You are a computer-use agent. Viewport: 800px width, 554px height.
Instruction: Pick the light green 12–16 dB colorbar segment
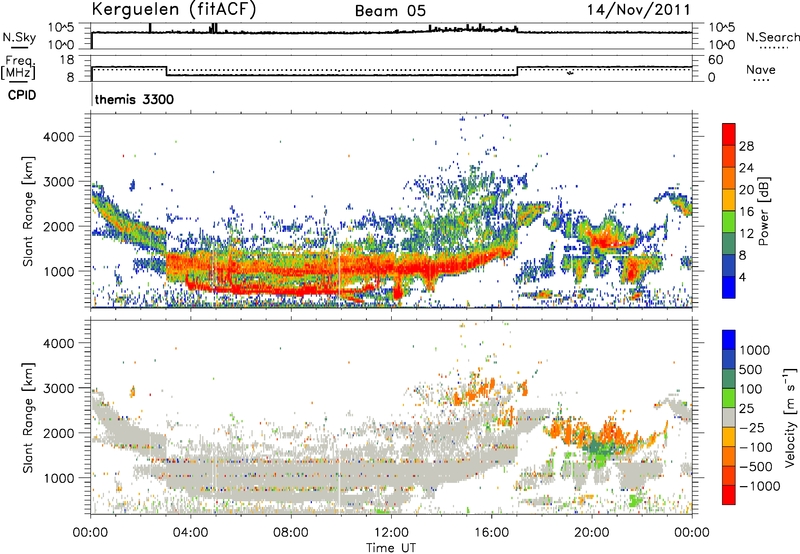(729, 222)
